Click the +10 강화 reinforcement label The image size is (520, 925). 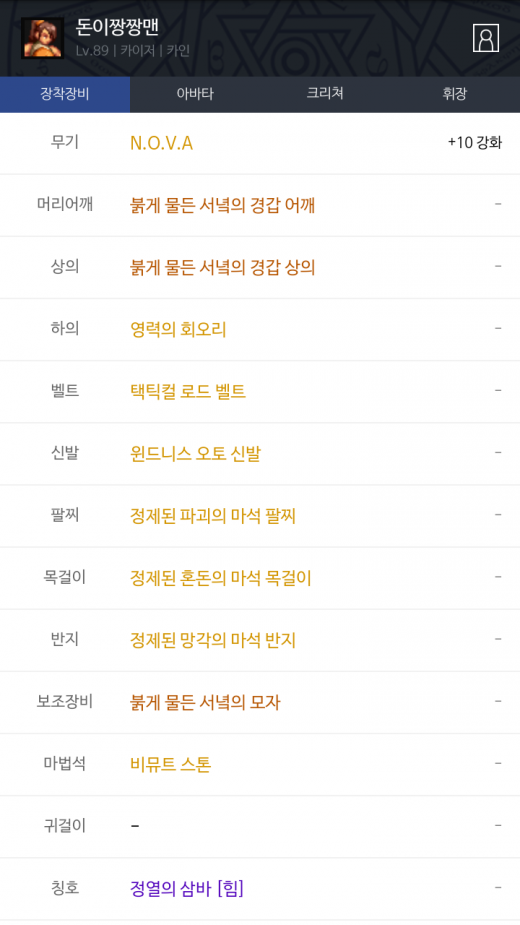[475, 143]
